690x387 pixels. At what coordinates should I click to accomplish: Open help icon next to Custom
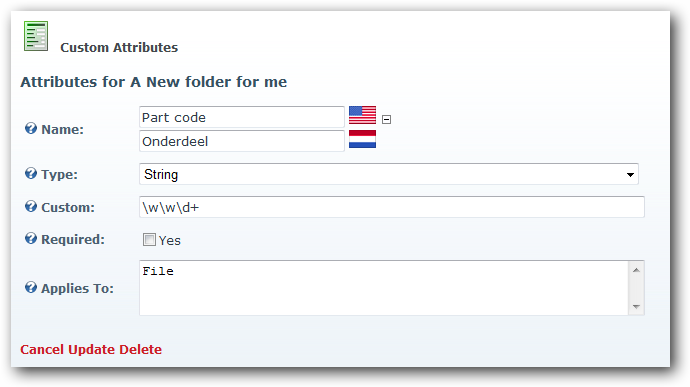click(x=31, y=206)
